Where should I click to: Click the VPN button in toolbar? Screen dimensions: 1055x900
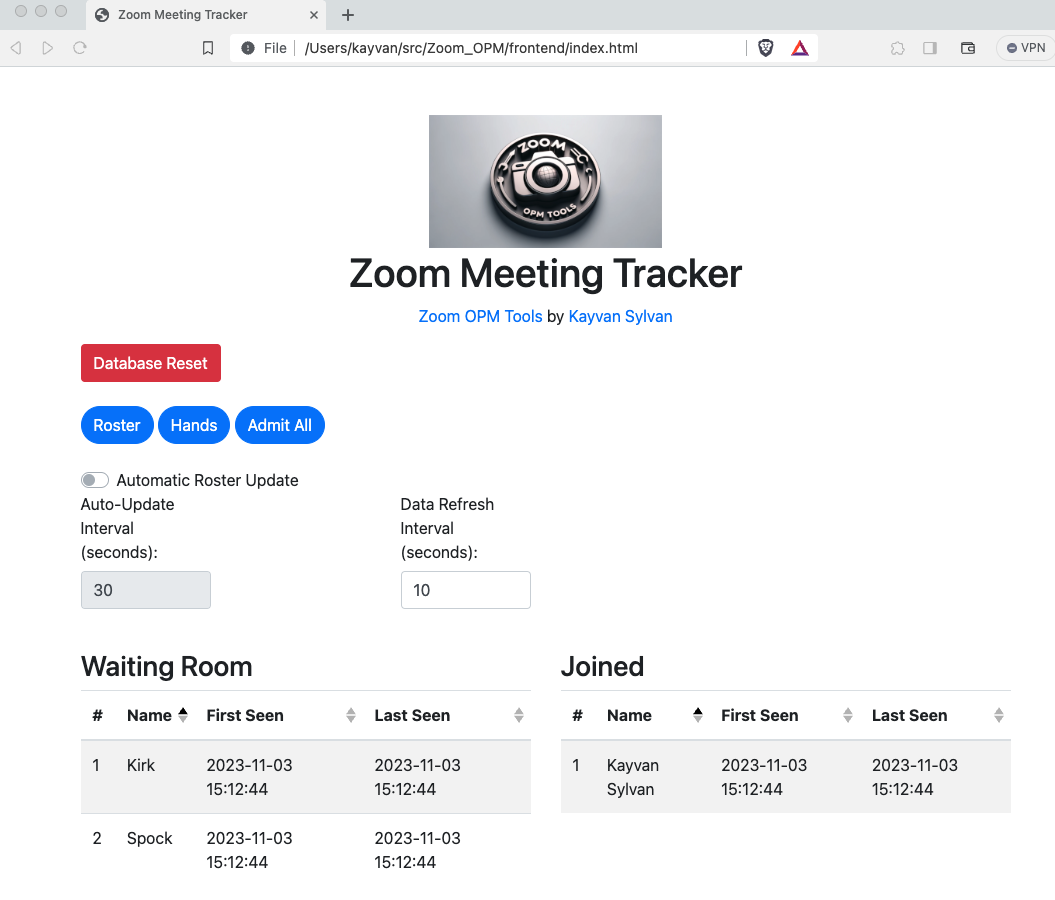point(1025,48)
